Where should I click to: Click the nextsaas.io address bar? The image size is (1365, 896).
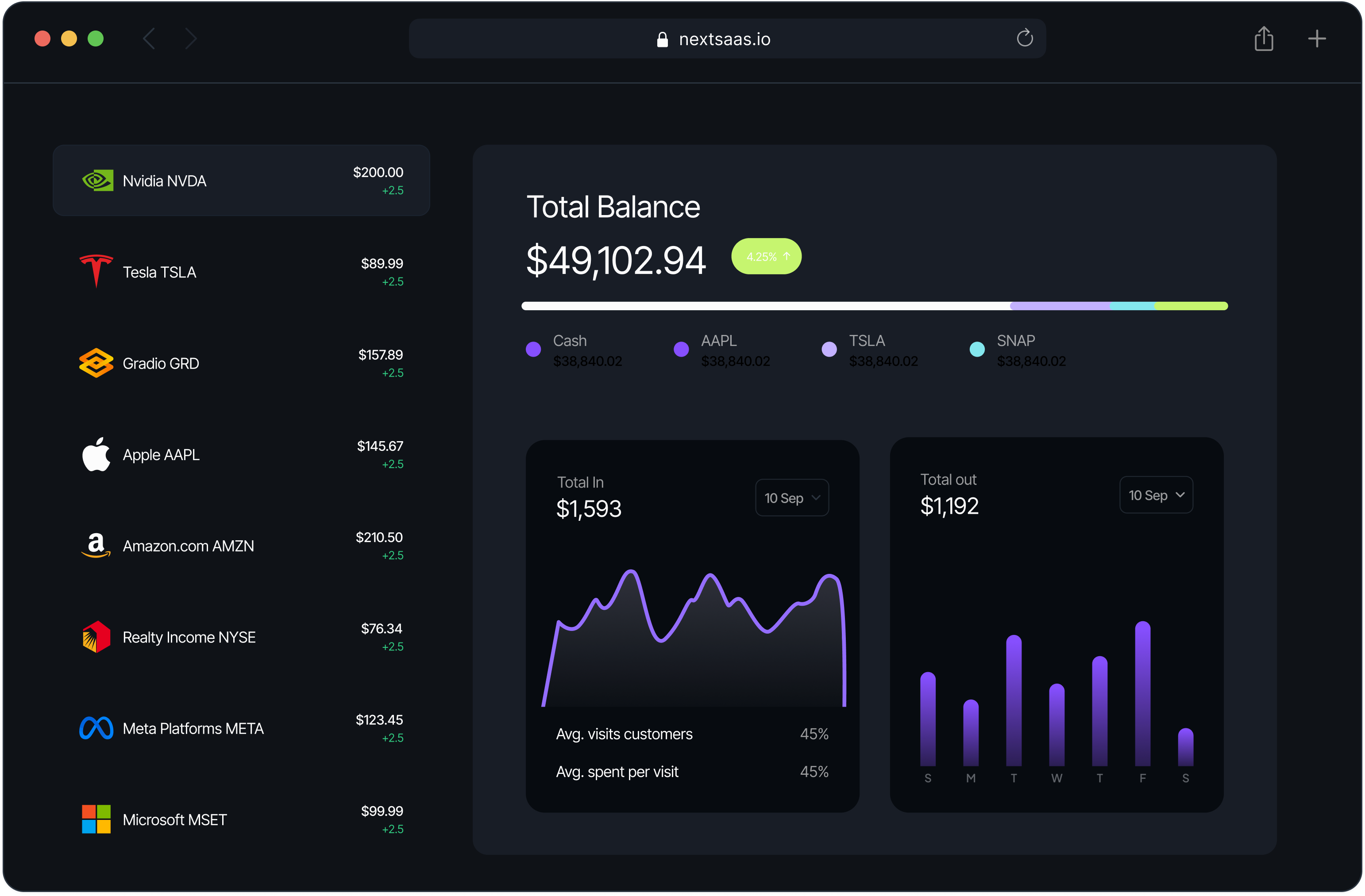(725, 38)
